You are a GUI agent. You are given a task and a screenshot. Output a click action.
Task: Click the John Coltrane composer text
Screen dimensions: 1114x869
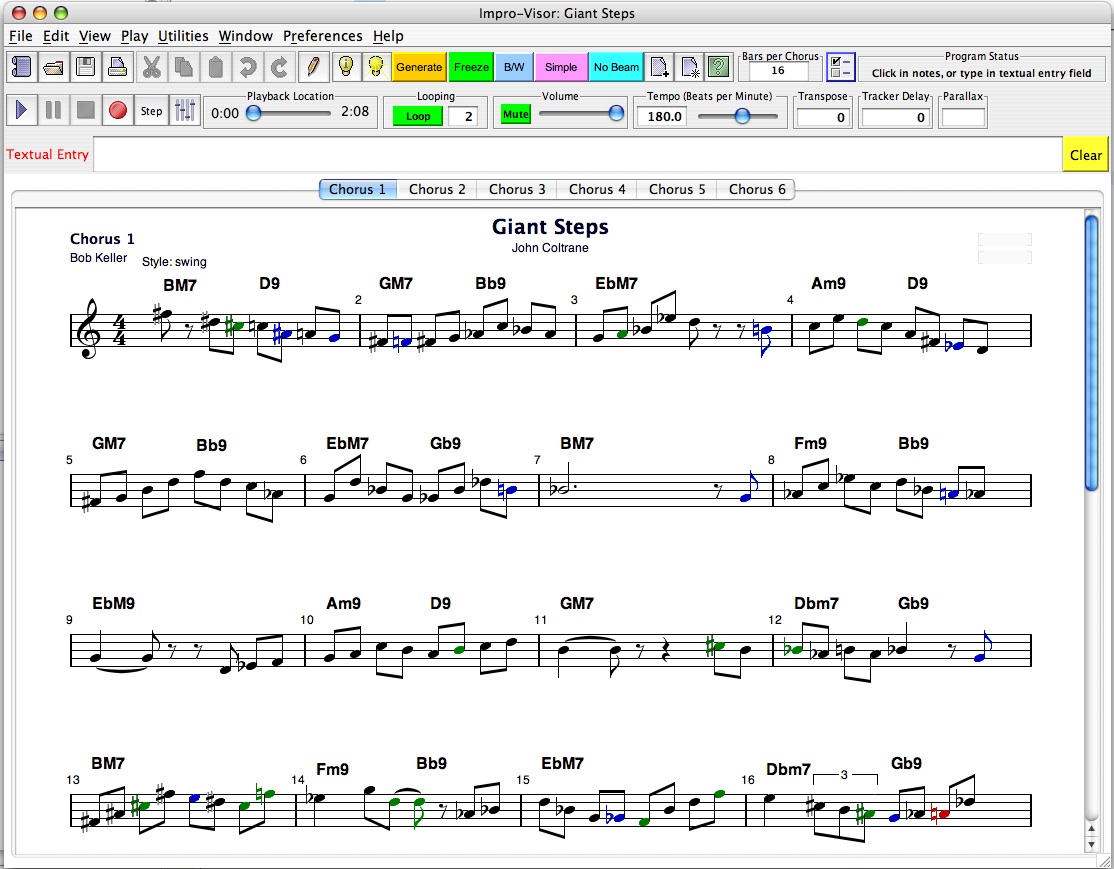pyautogui.click(x=550, y=248)
